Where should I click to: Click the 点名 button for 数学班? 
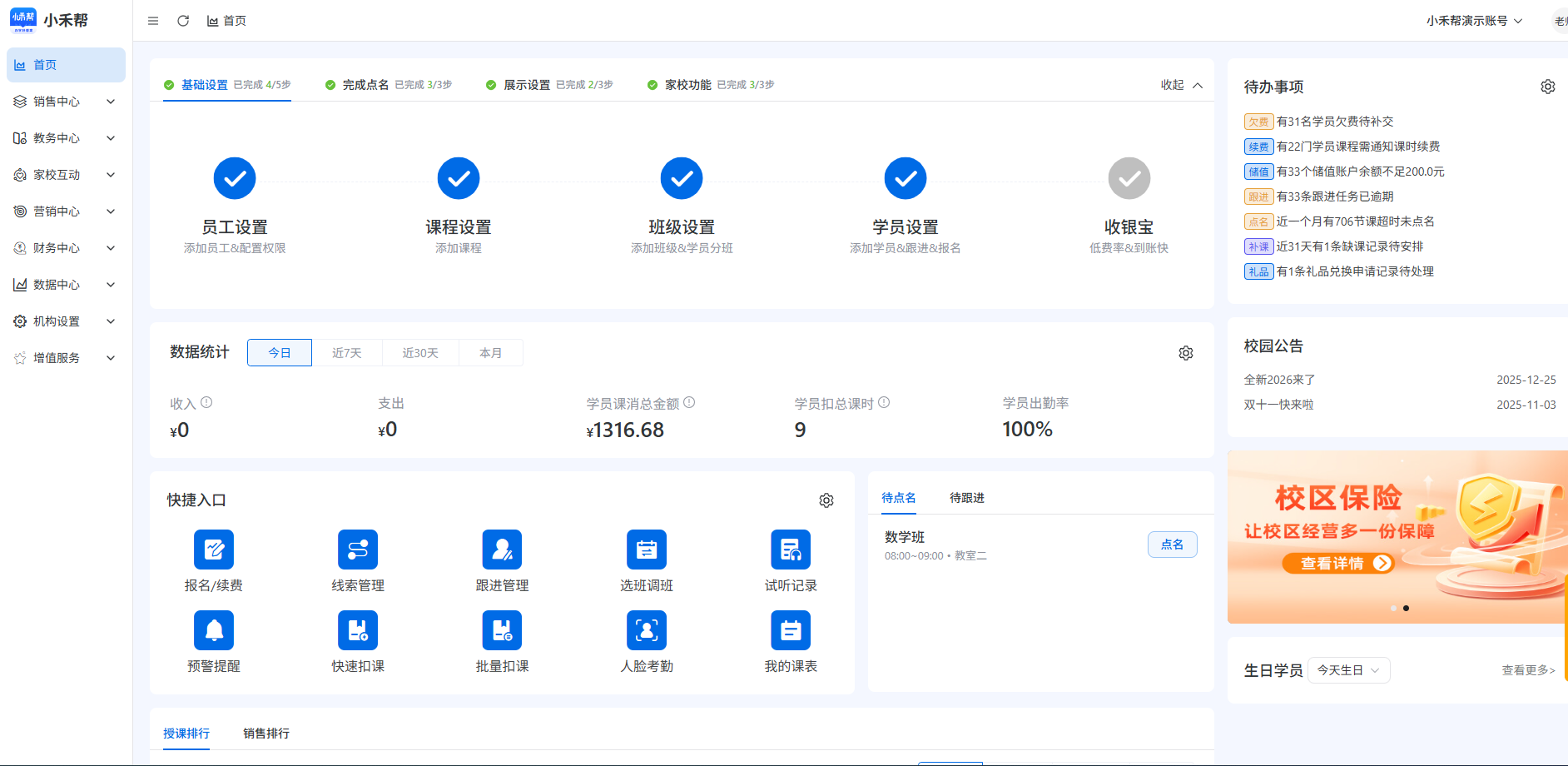pos(1172,545)
